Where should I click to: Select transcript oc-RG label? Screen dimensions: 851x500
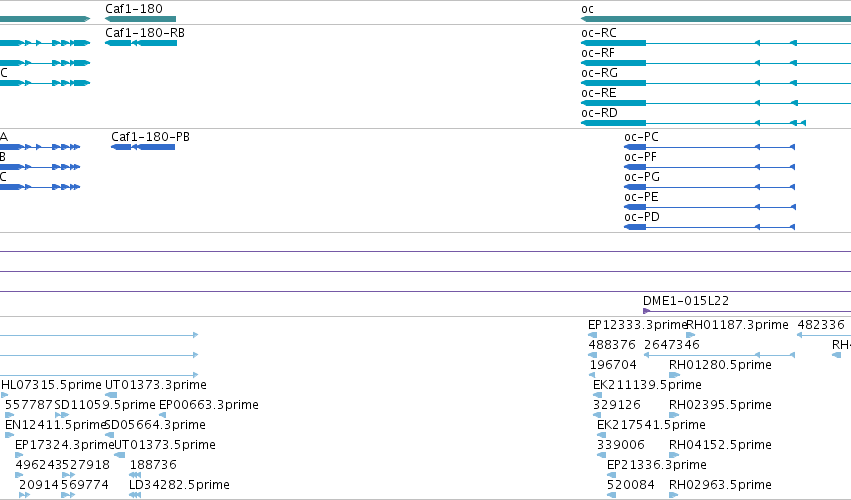pyautogui.click(x=599, y=73)
